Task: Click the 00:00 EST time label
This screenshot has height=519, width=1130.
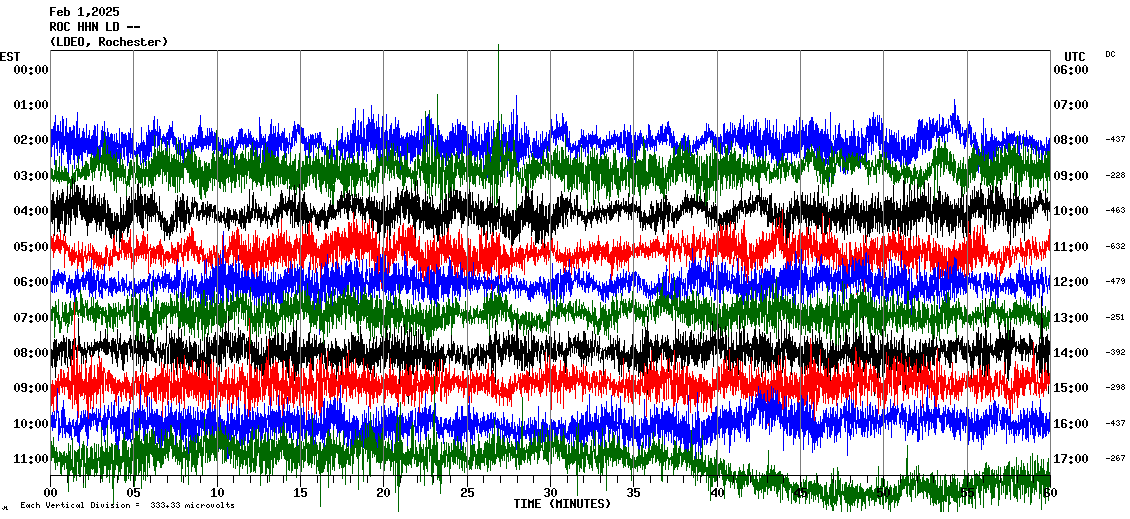Action: 31,70
